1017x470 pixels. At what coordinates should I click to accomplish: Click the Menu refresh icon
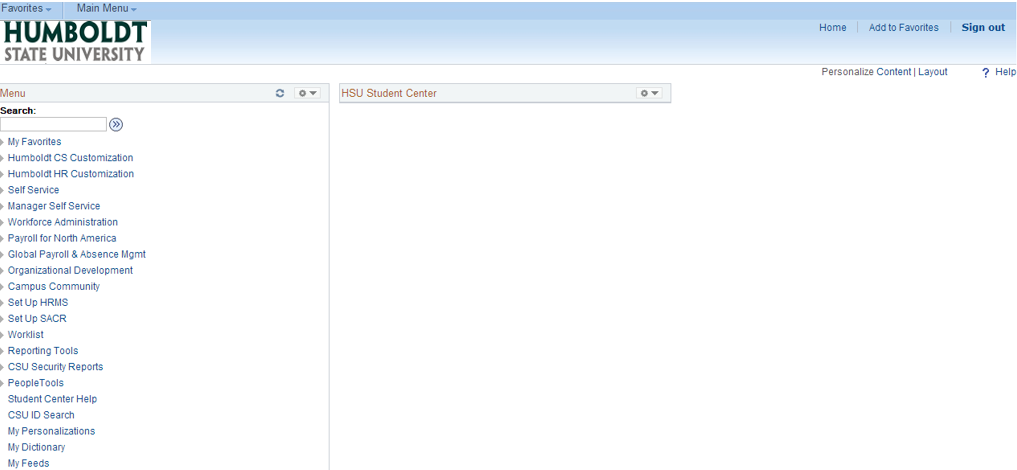click(280, 93)
